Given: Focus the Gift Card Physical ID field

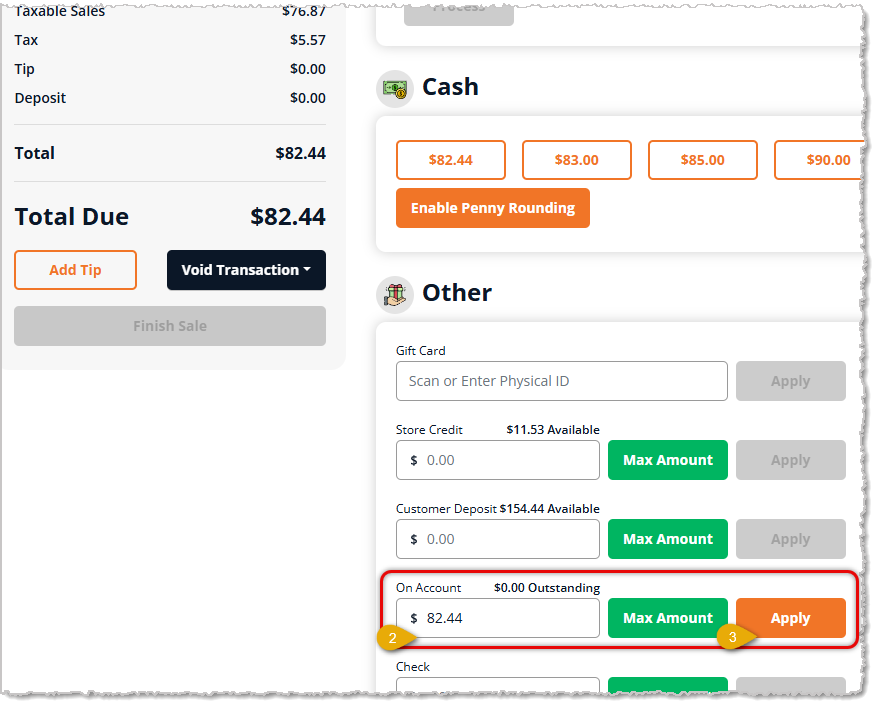Looking at the screenshot, I should [562, 381].
